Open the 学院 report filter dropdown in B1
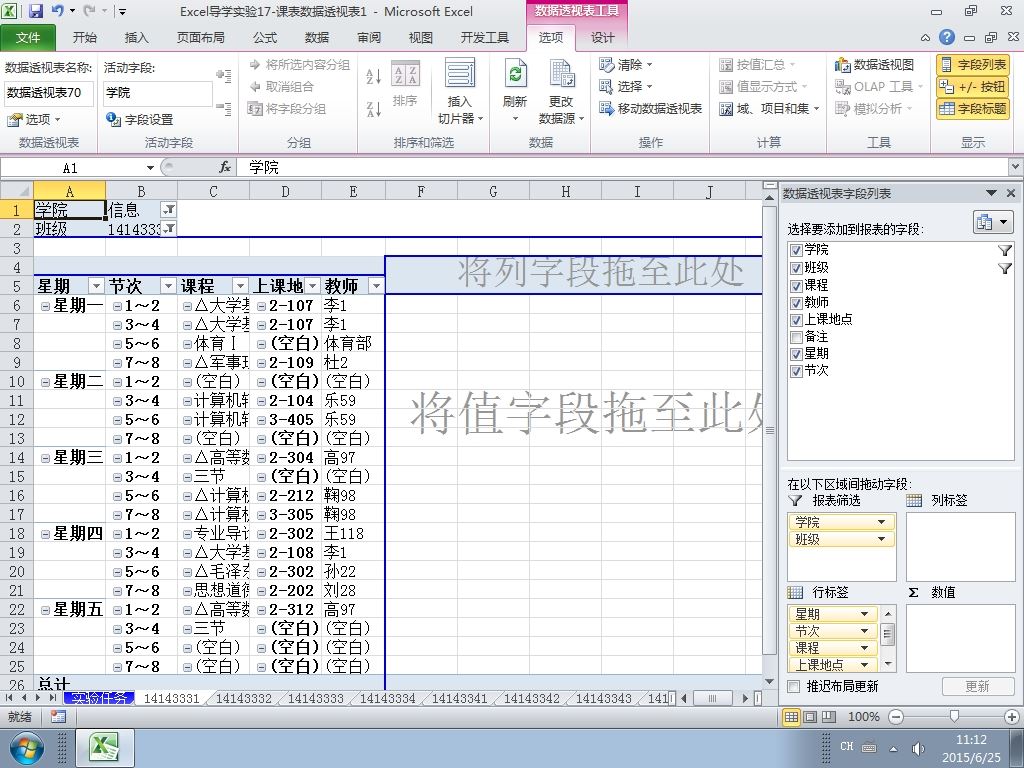The image size is (1024, 768). point(168,210)
